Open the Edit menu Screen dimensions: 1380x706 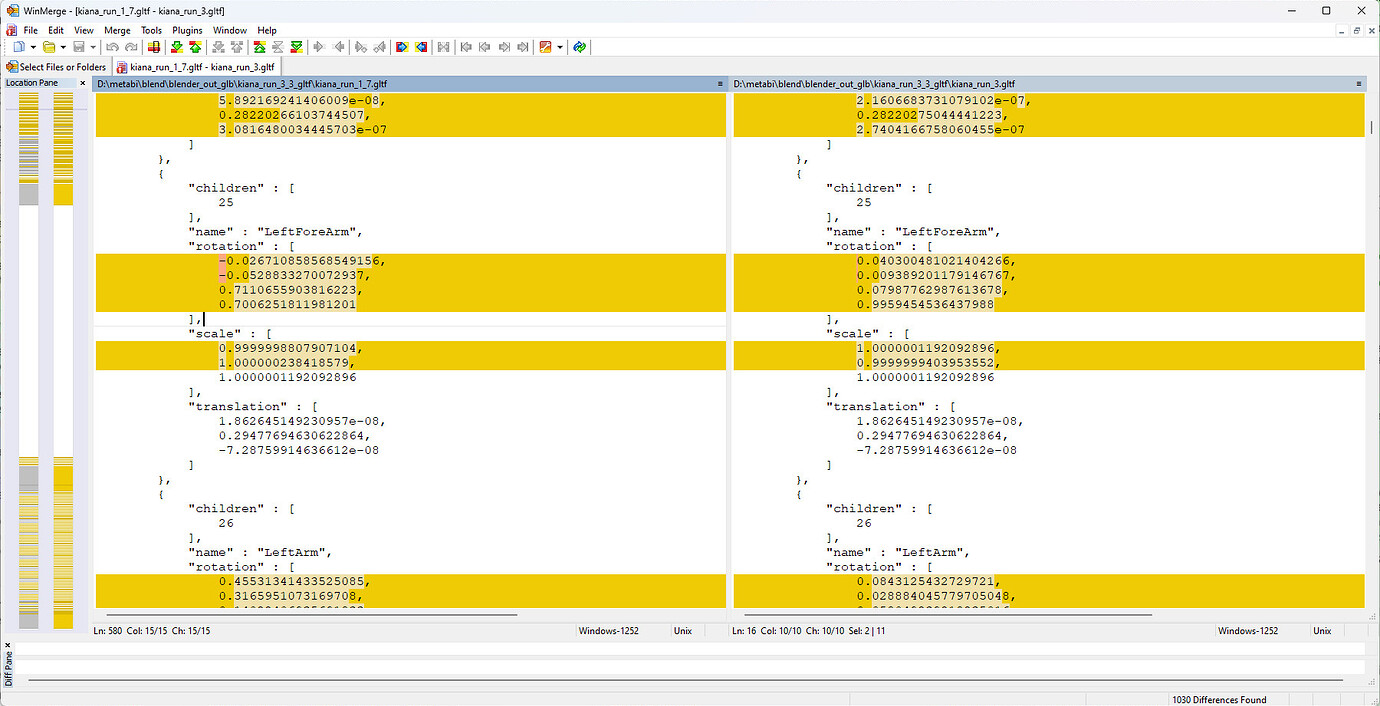coord(56,30)
